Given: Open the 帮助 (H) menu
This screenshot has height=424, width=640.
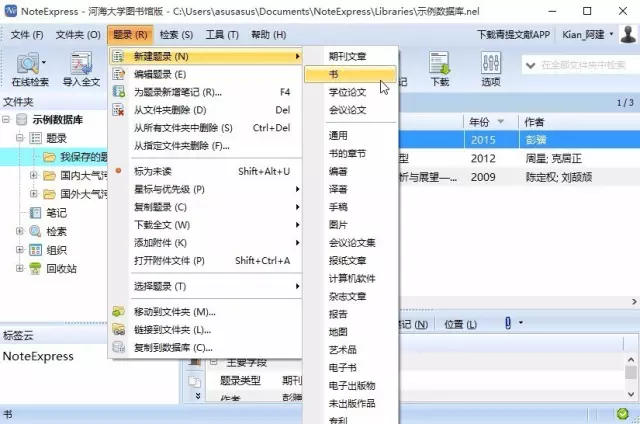Looking at the screenshot, I should [269, 35].
